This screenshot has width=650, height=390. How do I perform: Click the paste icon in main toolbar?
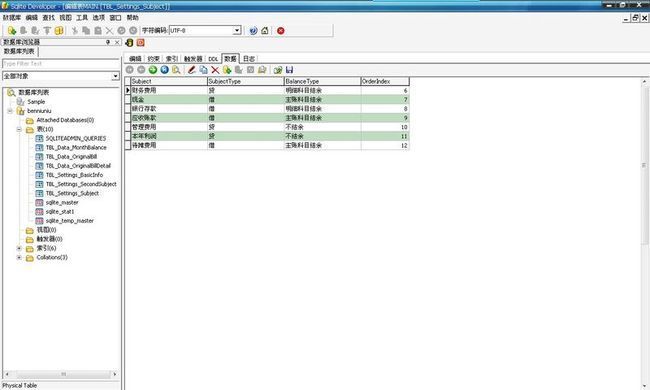point(98,31)
